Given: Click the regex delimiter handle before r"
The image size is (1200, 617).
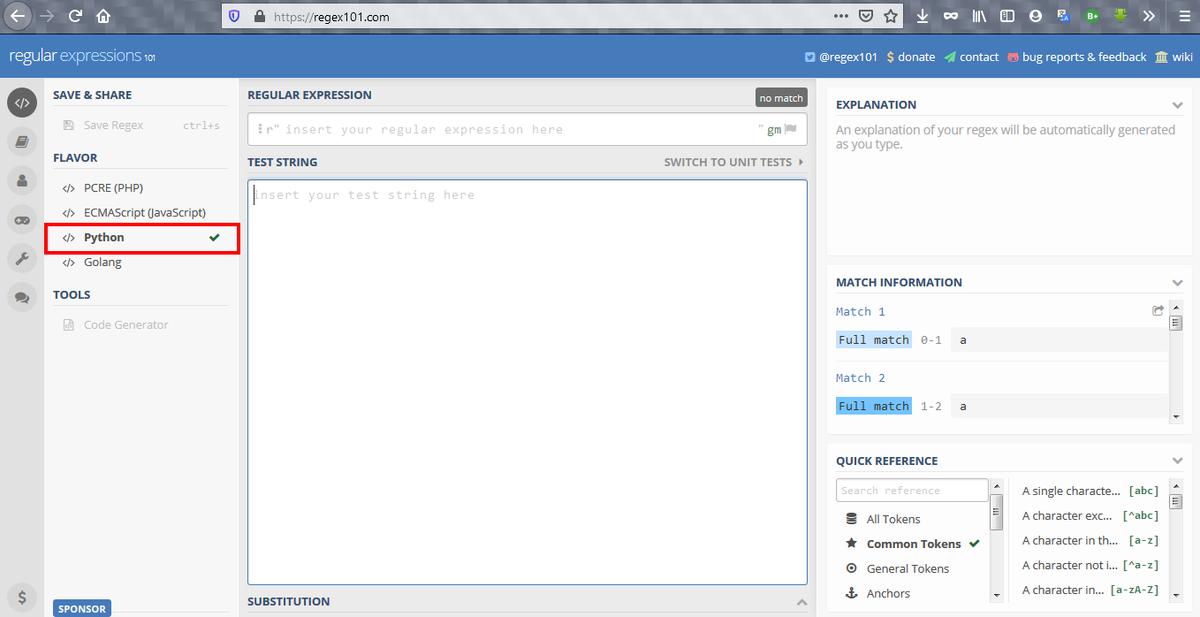Looking at the screenshot, I should [259, 129].
